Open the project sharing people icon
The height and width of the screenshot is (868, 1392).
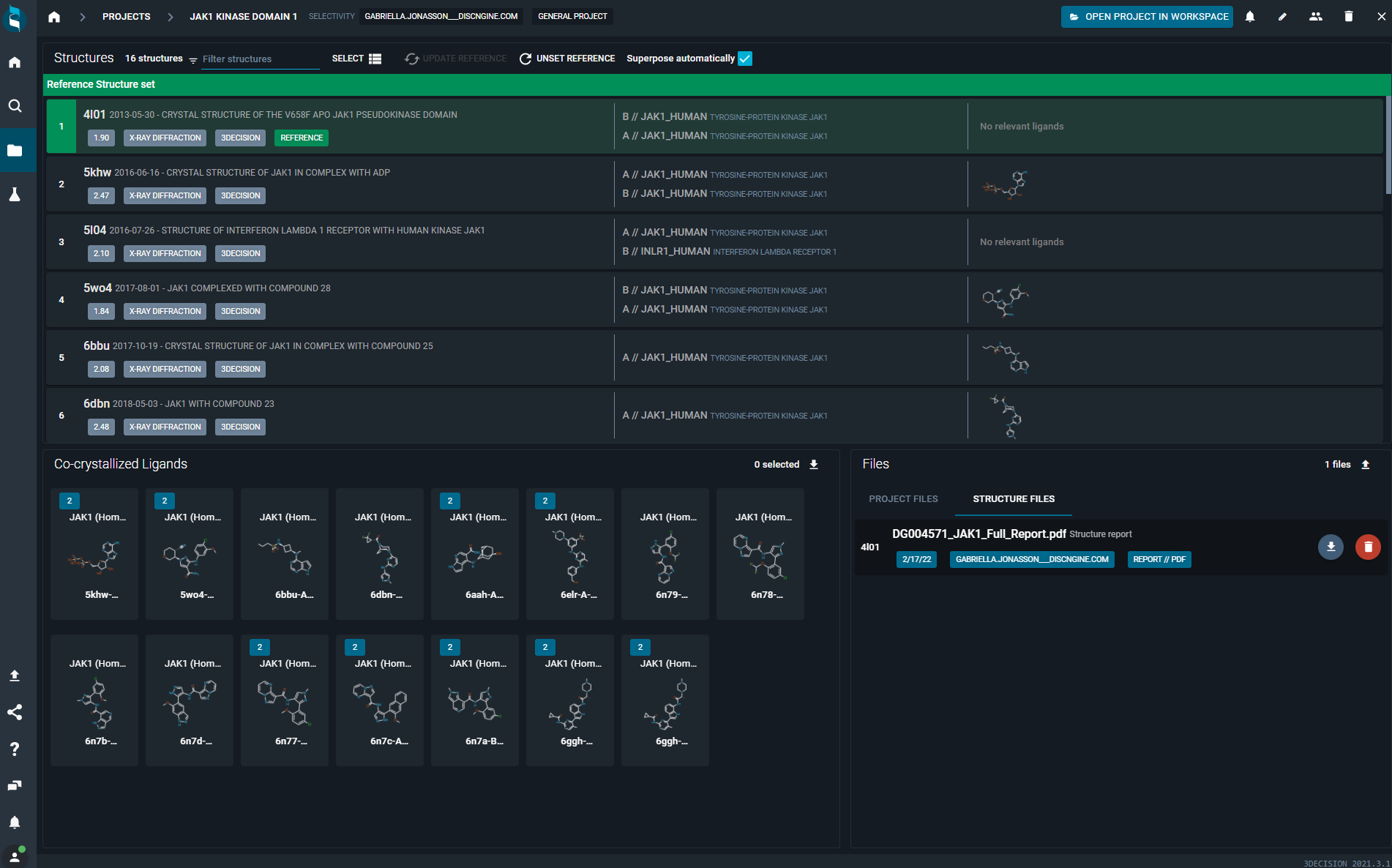1315,16
